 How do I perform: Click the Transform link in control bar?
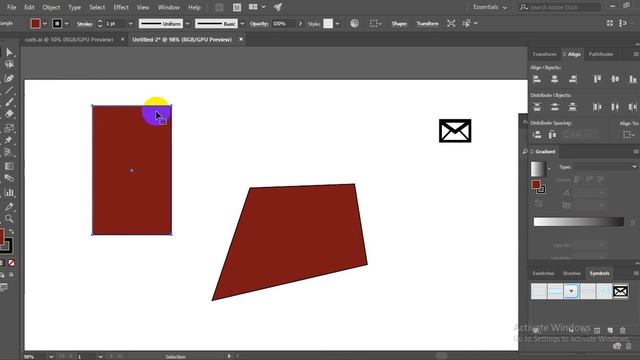click(x=427, y=24)
